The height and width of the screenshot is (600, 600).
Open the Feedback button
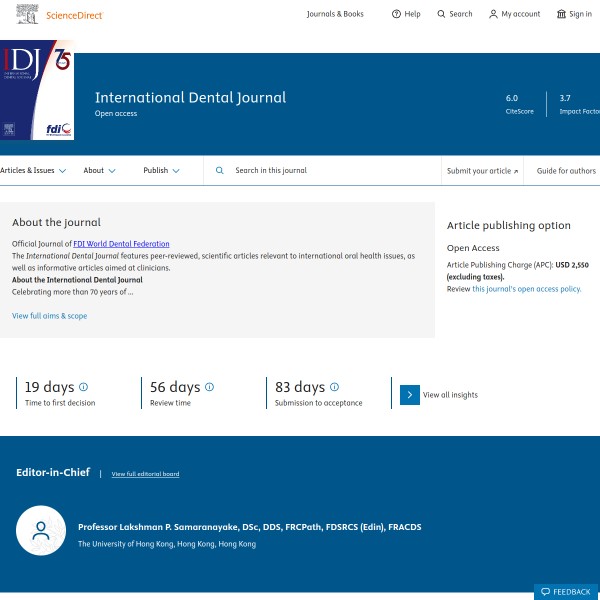(x=566, y=592)
